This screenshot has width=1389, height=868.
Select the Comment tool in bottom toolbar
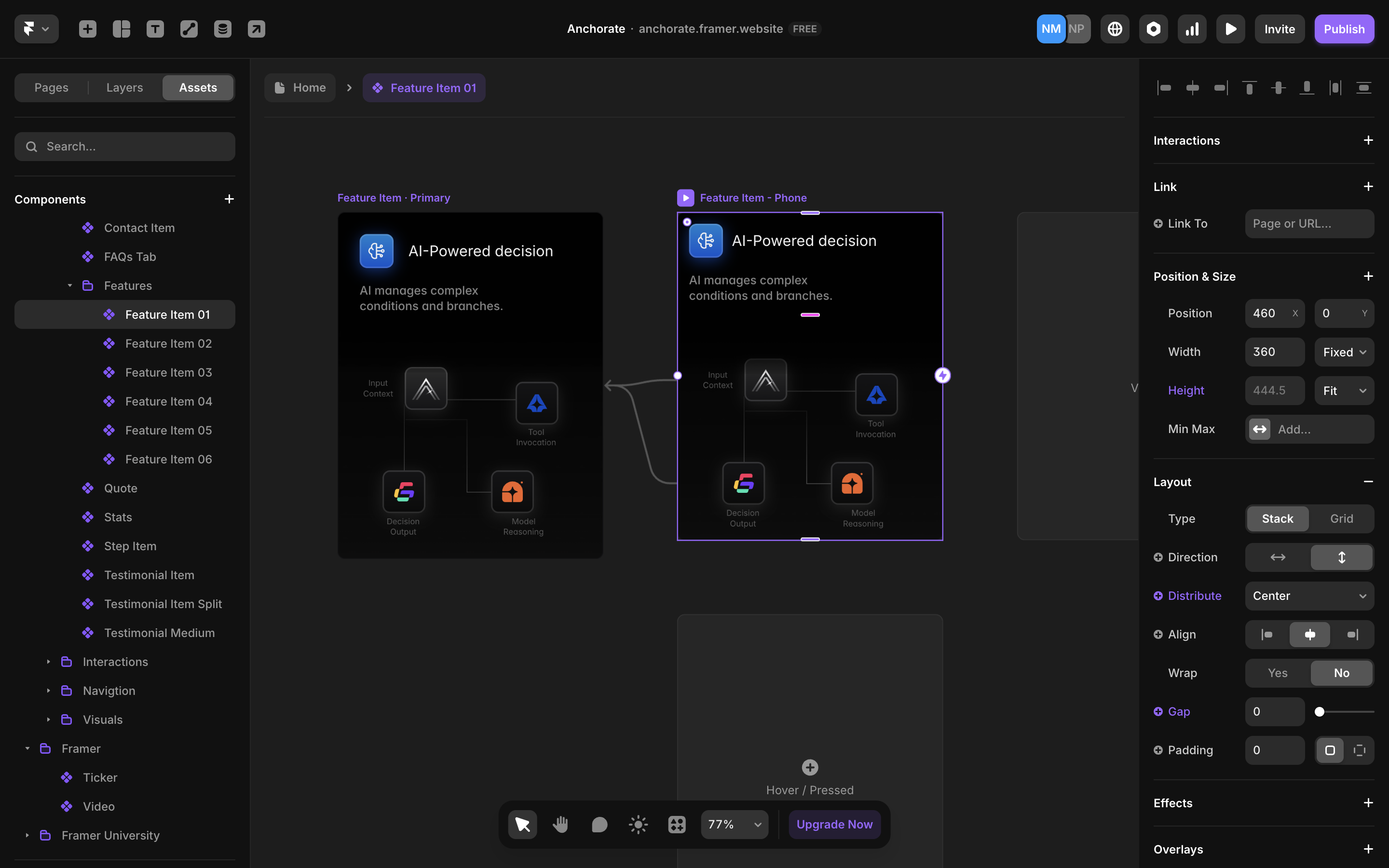coord(599,824)
